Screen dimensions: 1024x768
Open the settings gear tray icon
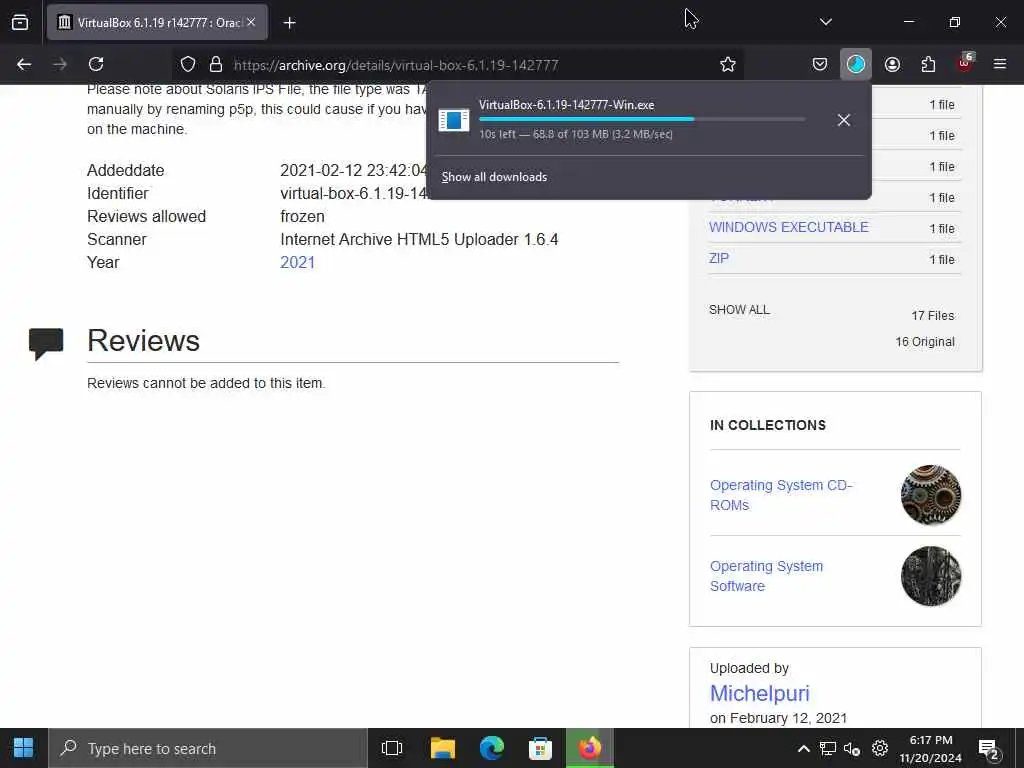coord(880,748)
